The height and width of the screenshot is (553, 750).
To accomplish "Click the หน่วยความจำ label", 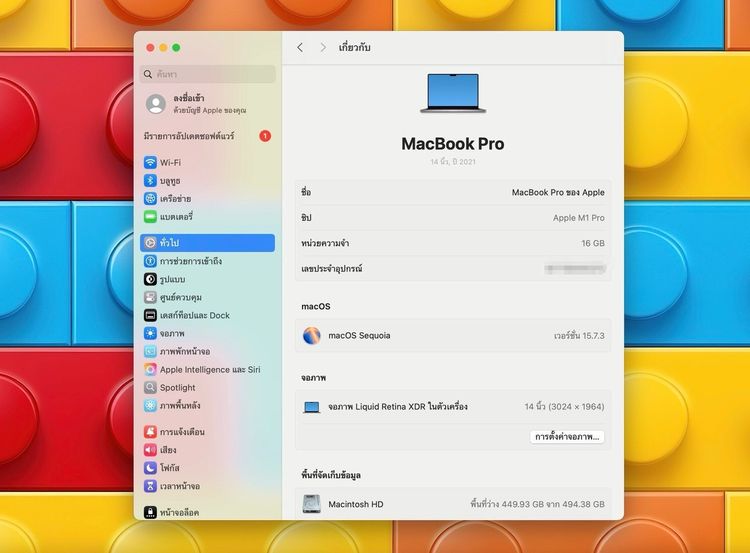I will [x=325, y=243].
